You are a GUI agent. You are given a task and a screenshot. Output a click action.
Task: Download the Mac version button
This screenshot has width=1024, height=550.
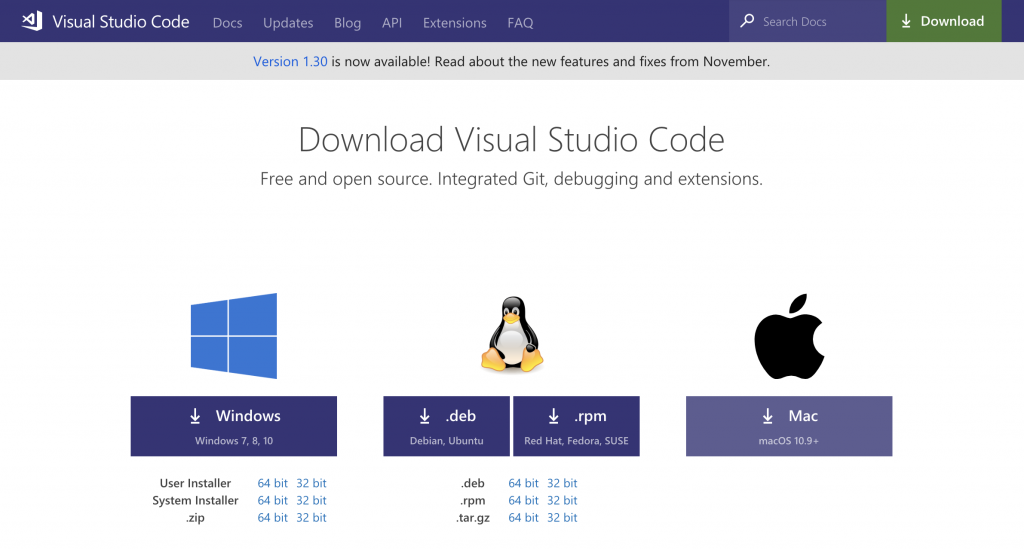tap(789, 426)
